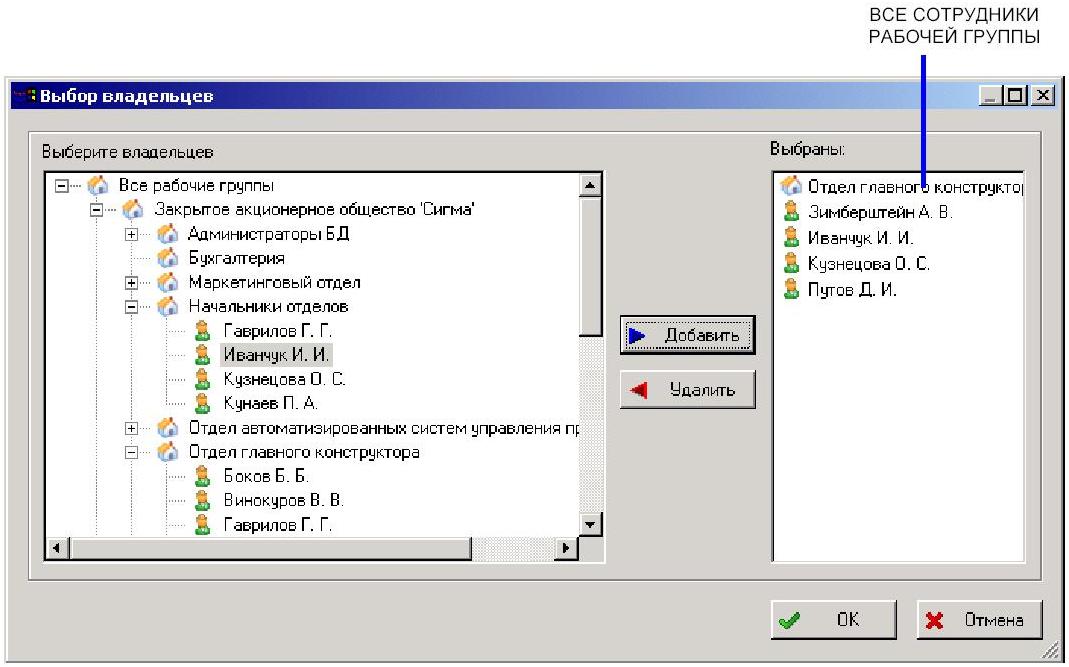
Task: Click the user icon of Зимберштейн А. В. in selected list
Action: coord(792,212)
